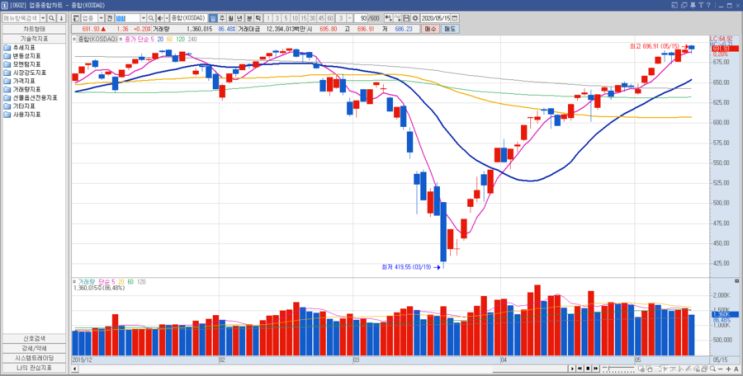Click the 전 button next to 업종 combo
This screenshot has height=376, width=743.
[x=109, y=18]
